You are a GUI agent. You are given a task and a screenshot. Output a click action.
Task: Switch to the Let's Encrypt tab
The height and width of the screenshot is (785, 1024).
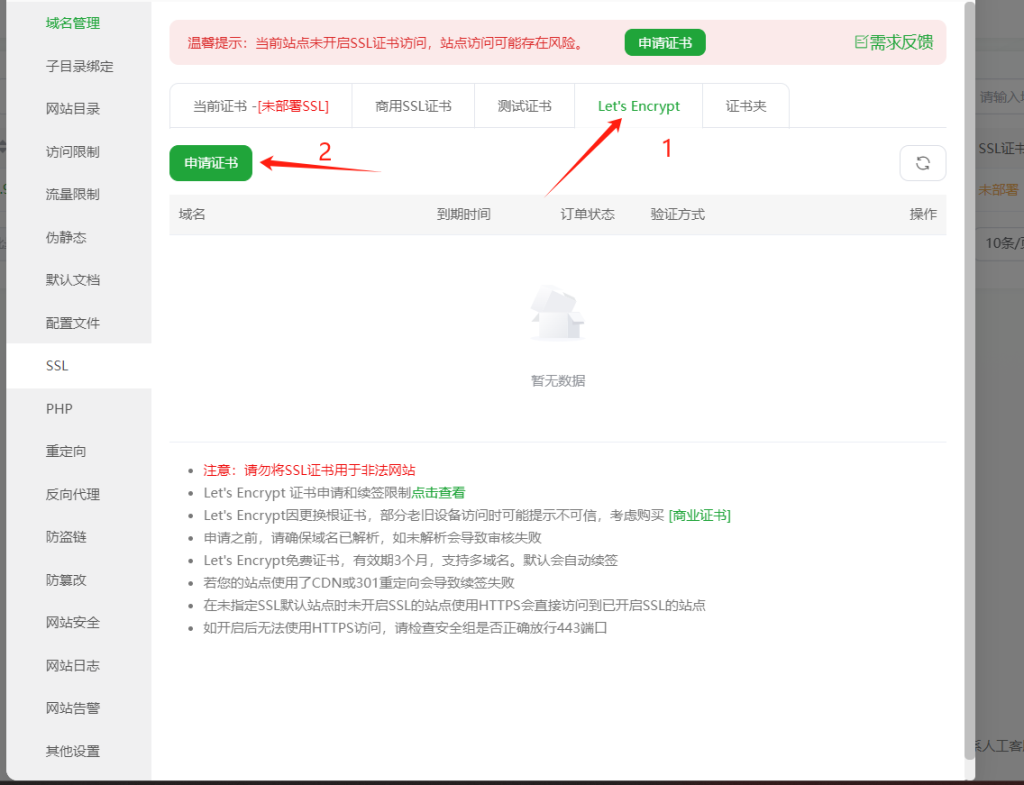(x=639, y=104)
